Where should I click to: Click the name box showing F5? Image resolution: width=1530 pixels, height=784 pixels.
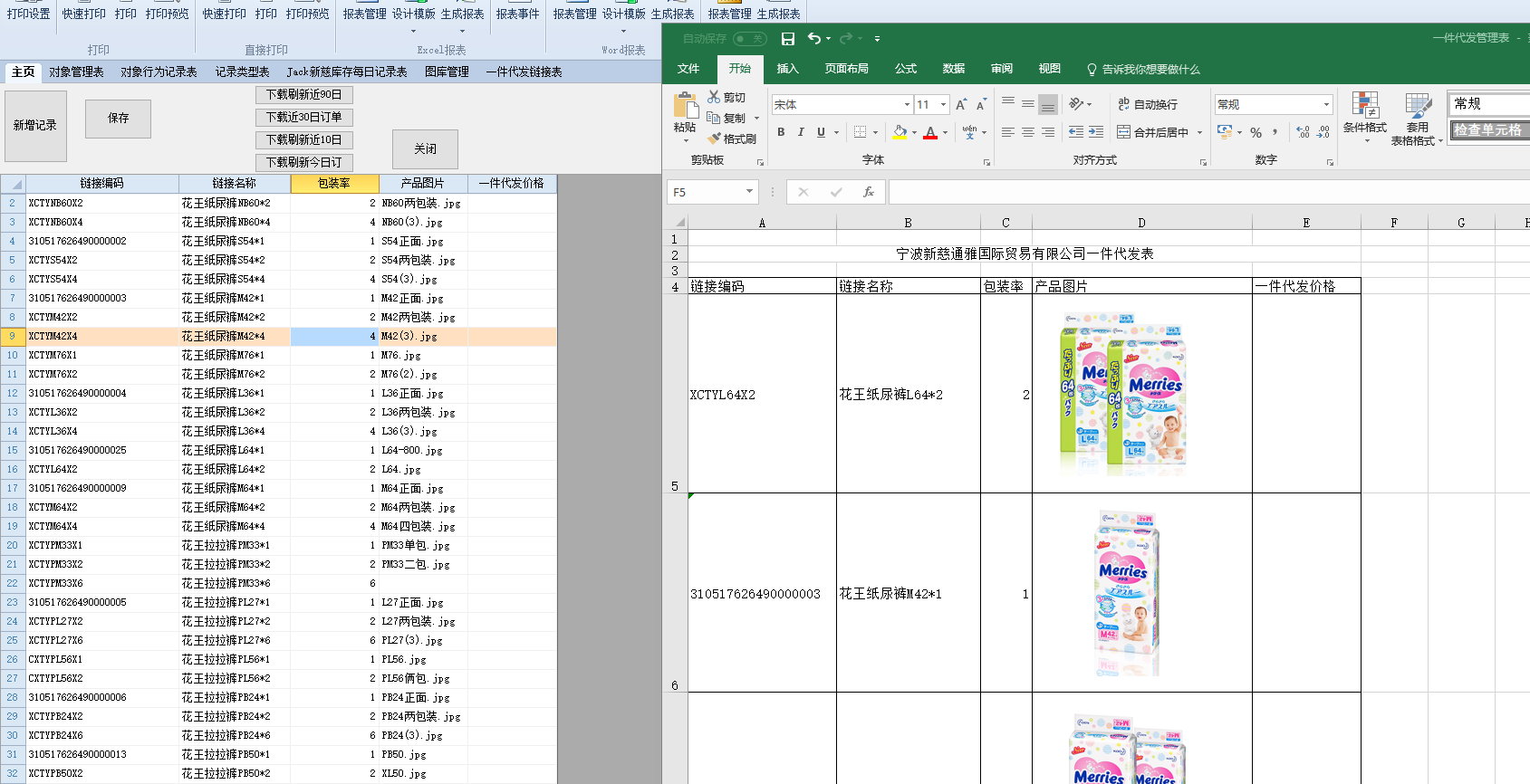707,192
